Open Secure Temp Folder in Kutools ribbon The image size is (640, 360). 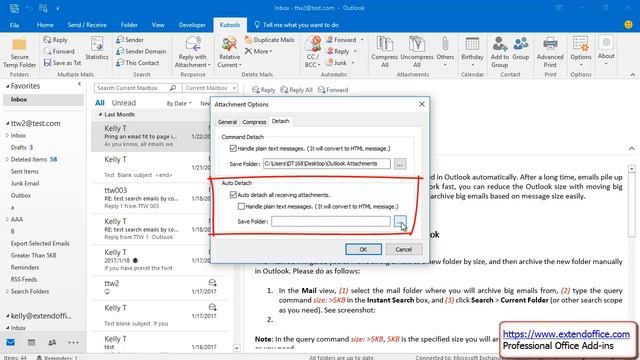[19, 53]
